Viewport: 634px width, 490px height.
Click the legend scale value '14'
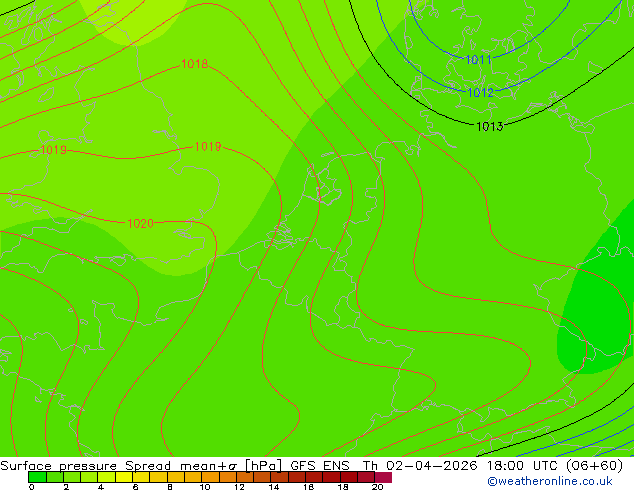point(274,487)
